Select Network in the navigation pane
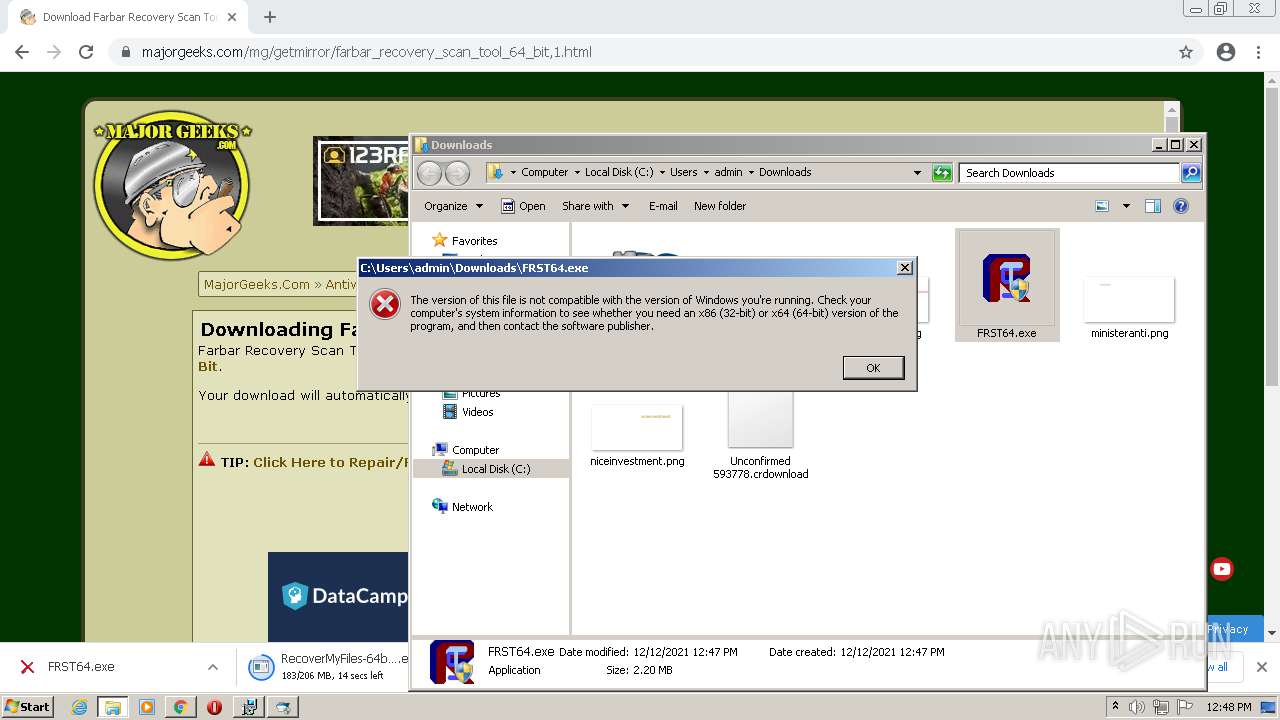Viewport: 1280px width, 720px height. coord(472,507)
